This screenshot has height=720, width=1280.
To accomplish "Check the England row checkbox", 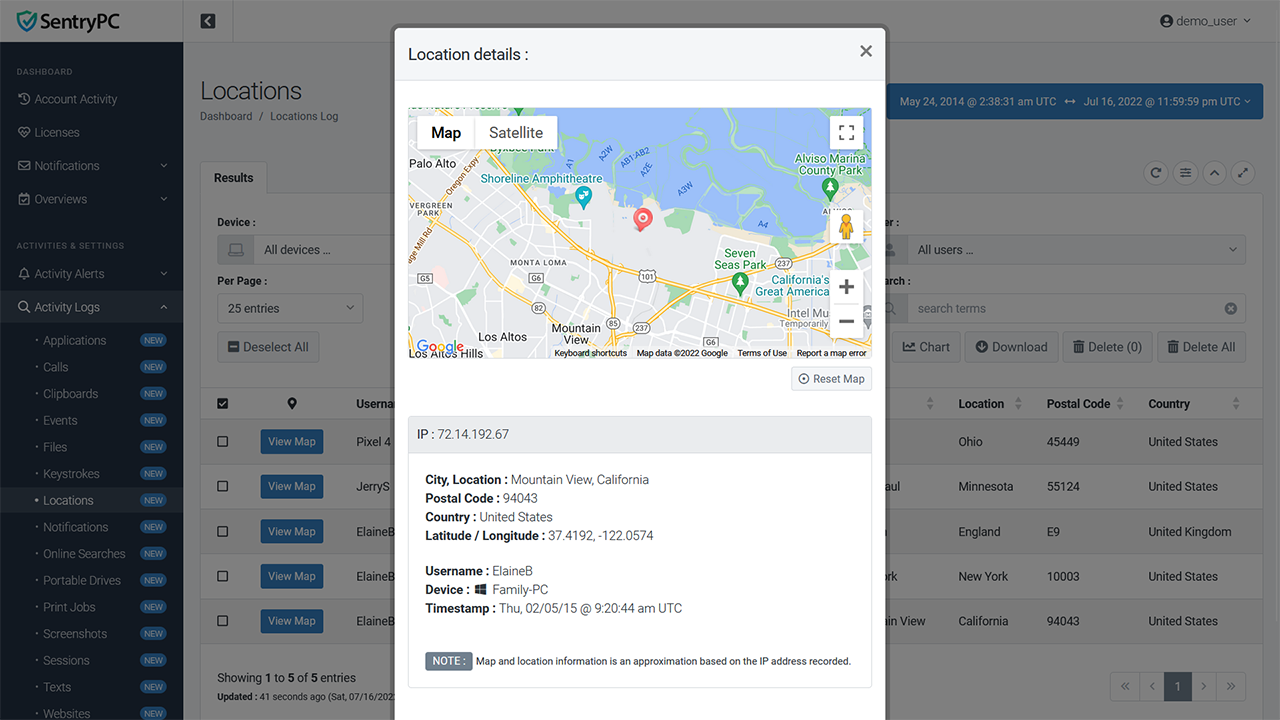I will click(222, 531).
